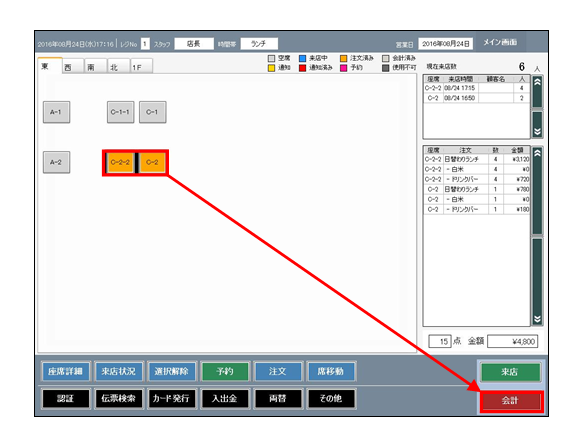Click the red 通知済み legend swatch
Image resolution: width=581 pixels, height=441 pixels.
303,68
